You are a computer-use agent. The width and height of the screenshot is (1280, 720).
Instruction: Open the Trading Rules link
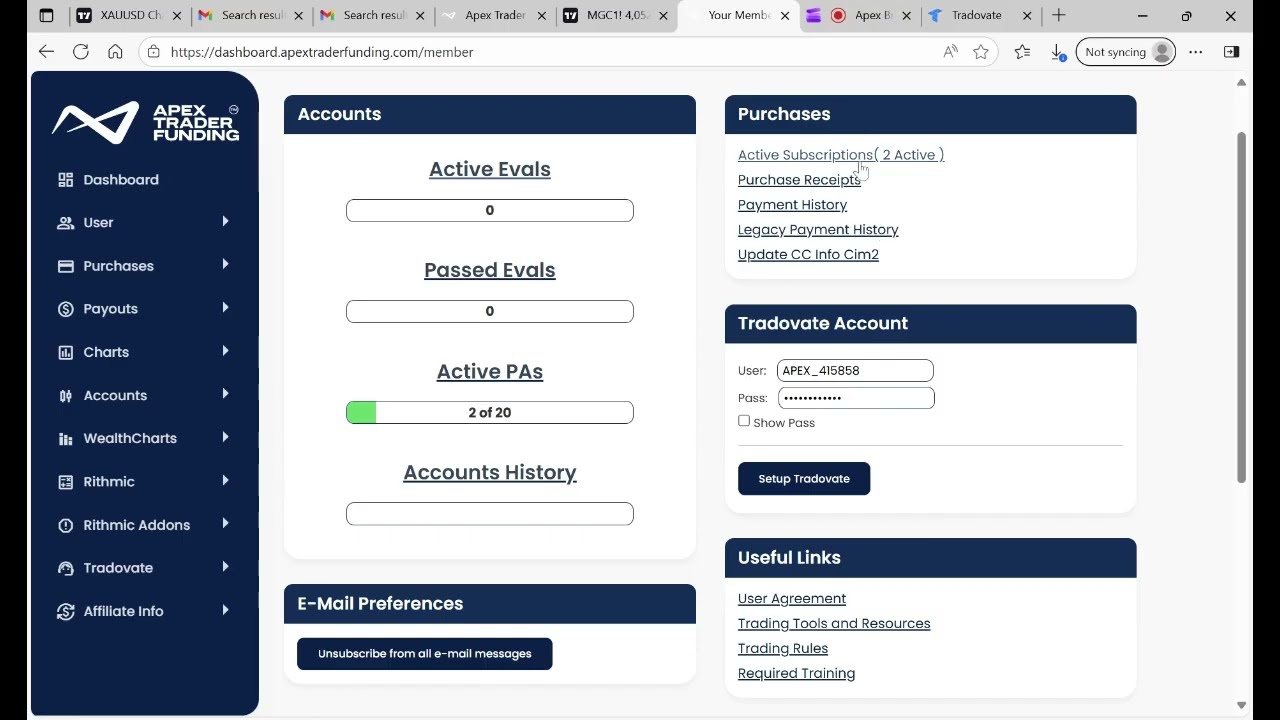coord(783,649)
